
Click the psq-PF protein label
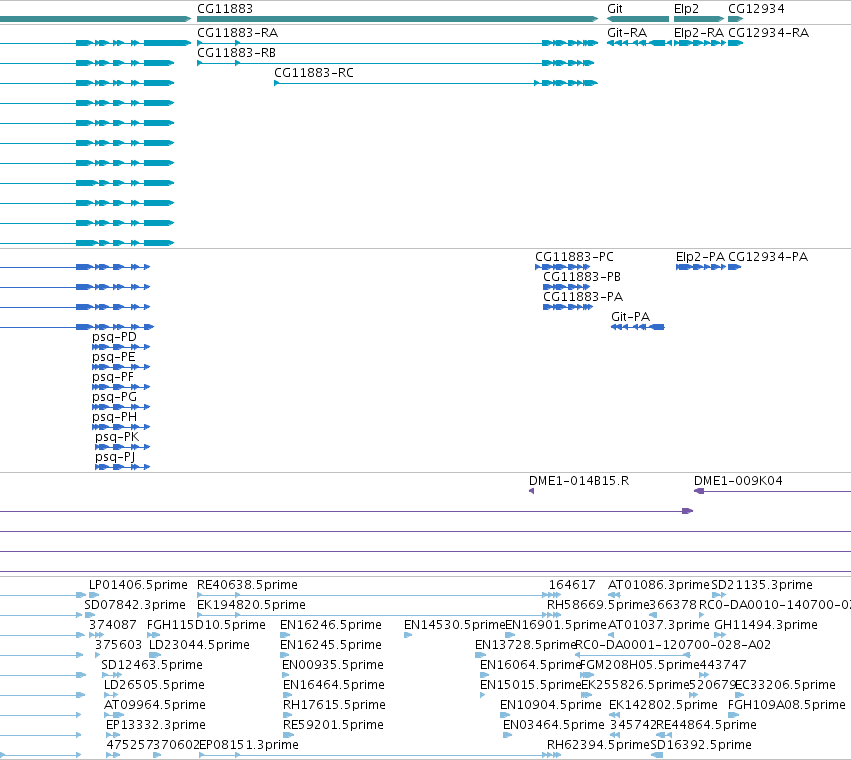tap(113, 377)
